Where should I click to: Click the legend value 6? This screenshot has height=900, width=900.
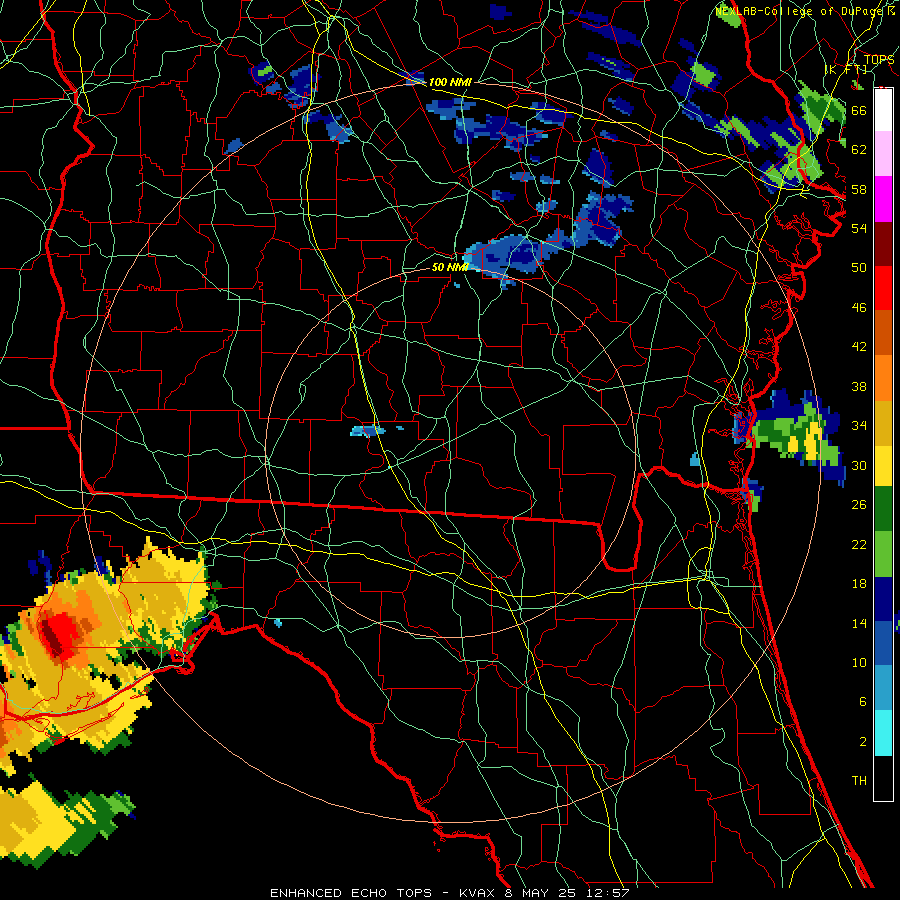click(862, 702)
